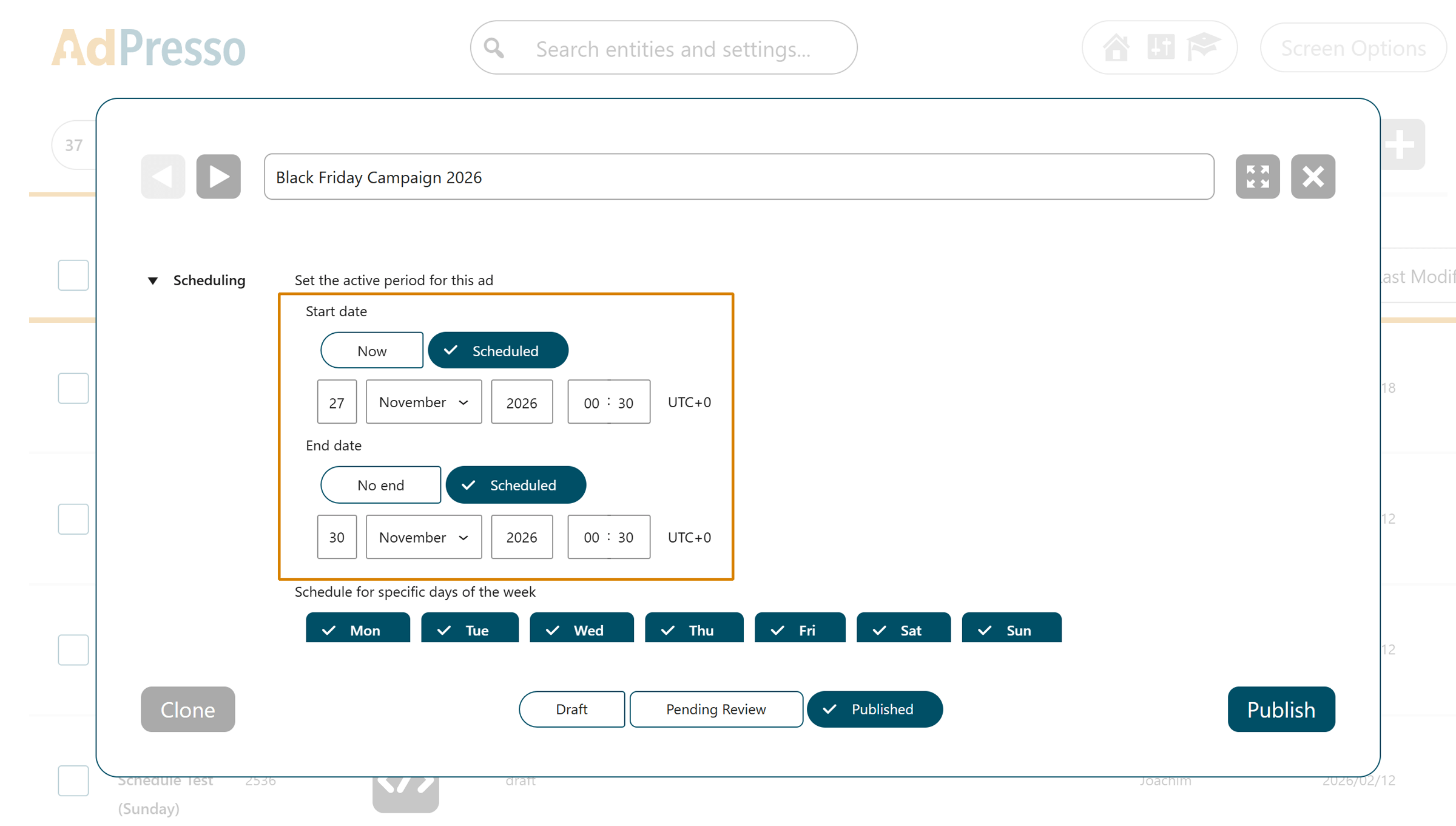Open the start date month dropdown showing November
Screen dimensions: 1456x826
(x=423, y=402)
